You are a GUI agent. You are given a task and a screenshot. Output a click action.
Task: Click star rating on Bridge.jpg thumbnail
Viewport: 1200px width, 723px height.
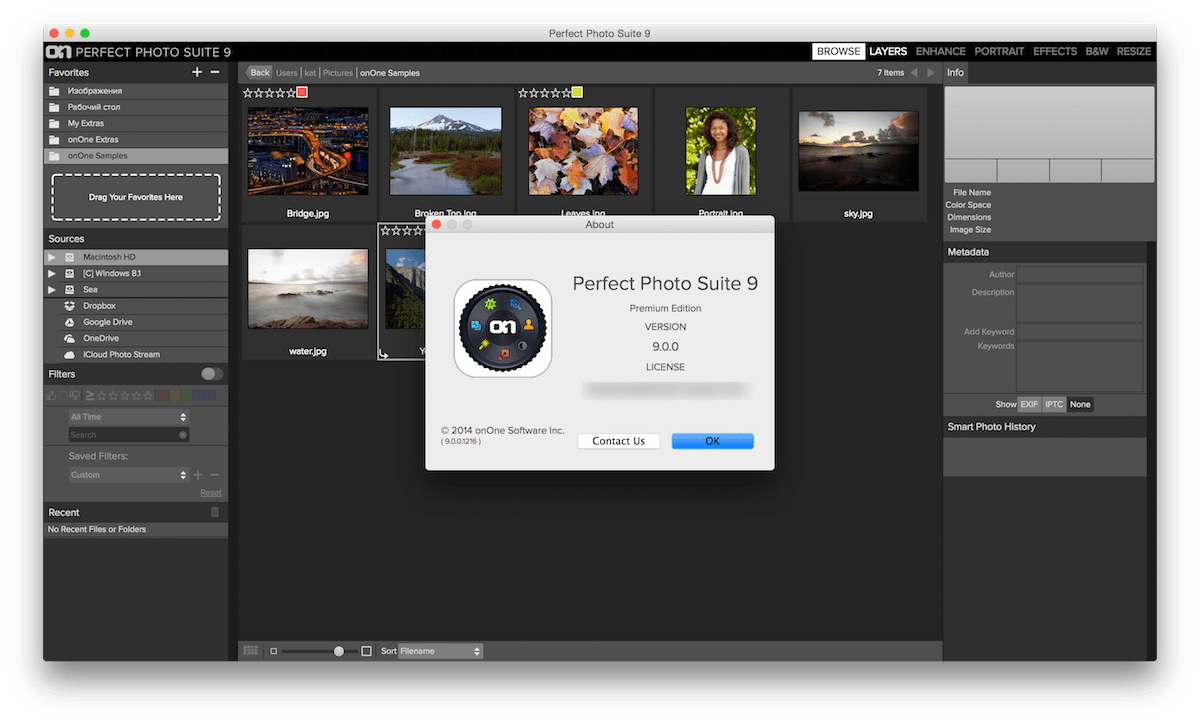(x=269, y=93)
